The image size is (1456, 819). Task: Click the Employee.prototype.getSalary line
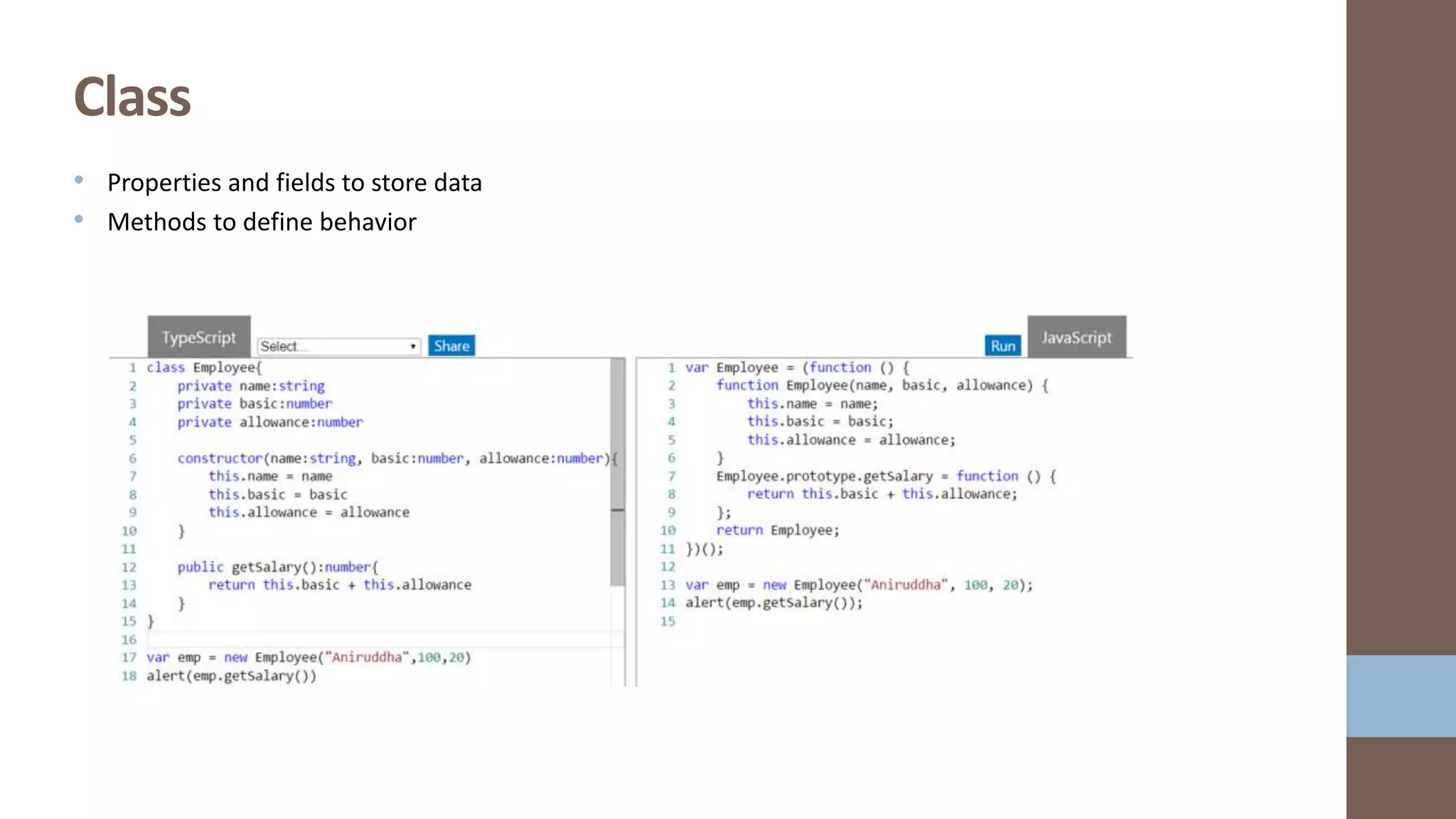[x=887, y=476]
